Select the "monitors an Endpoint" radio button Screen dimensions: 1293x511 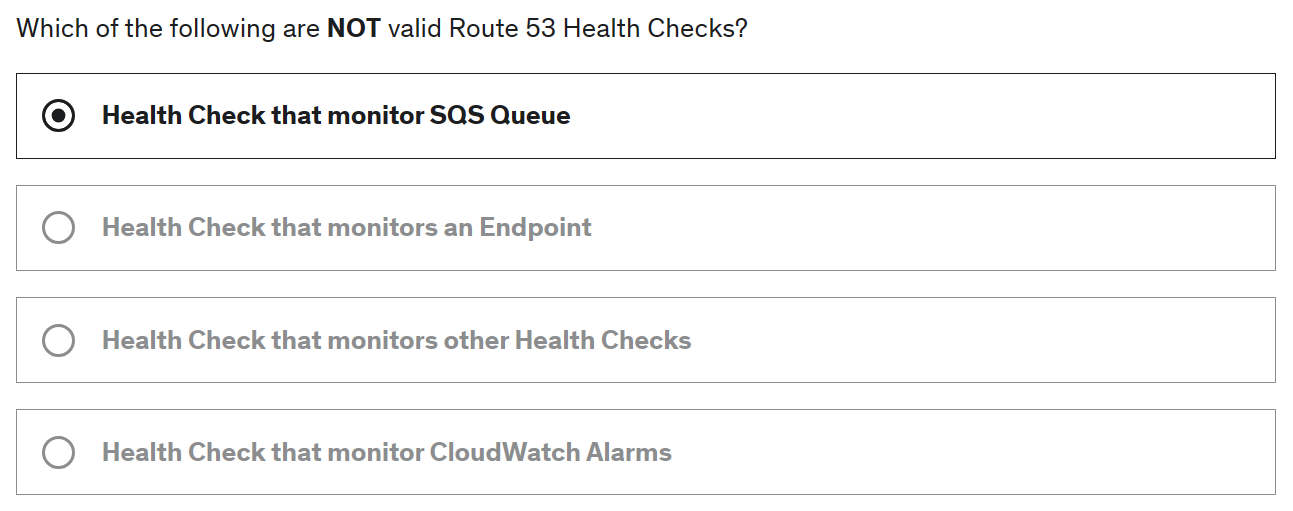click(59, 228)
